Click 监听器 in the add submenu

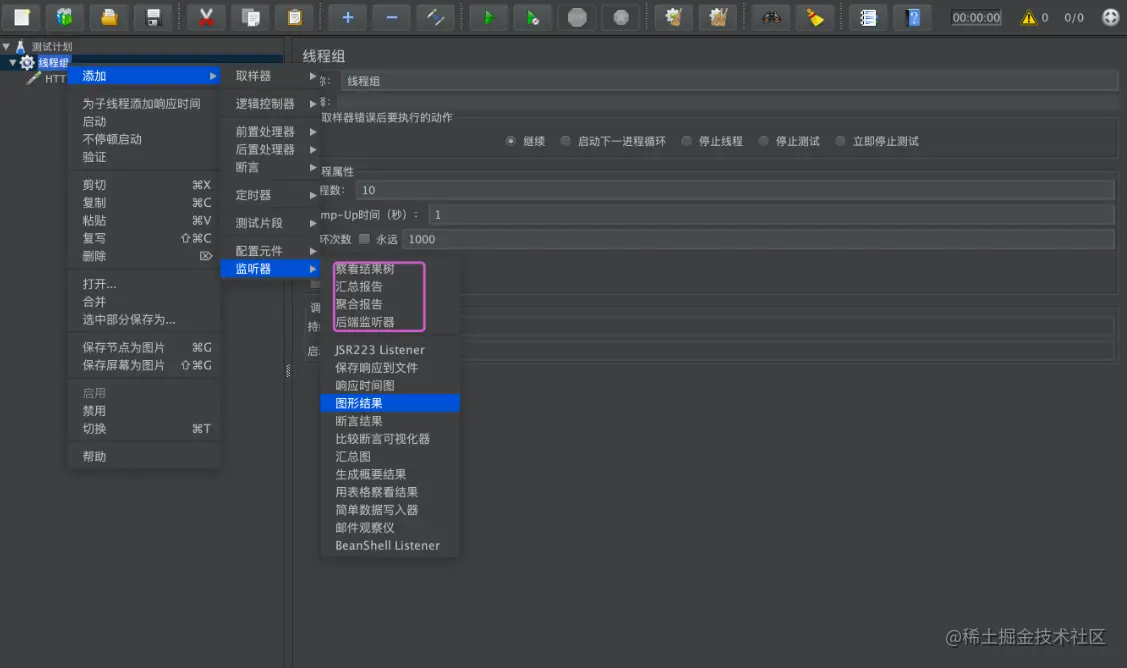tap(270, 269)
